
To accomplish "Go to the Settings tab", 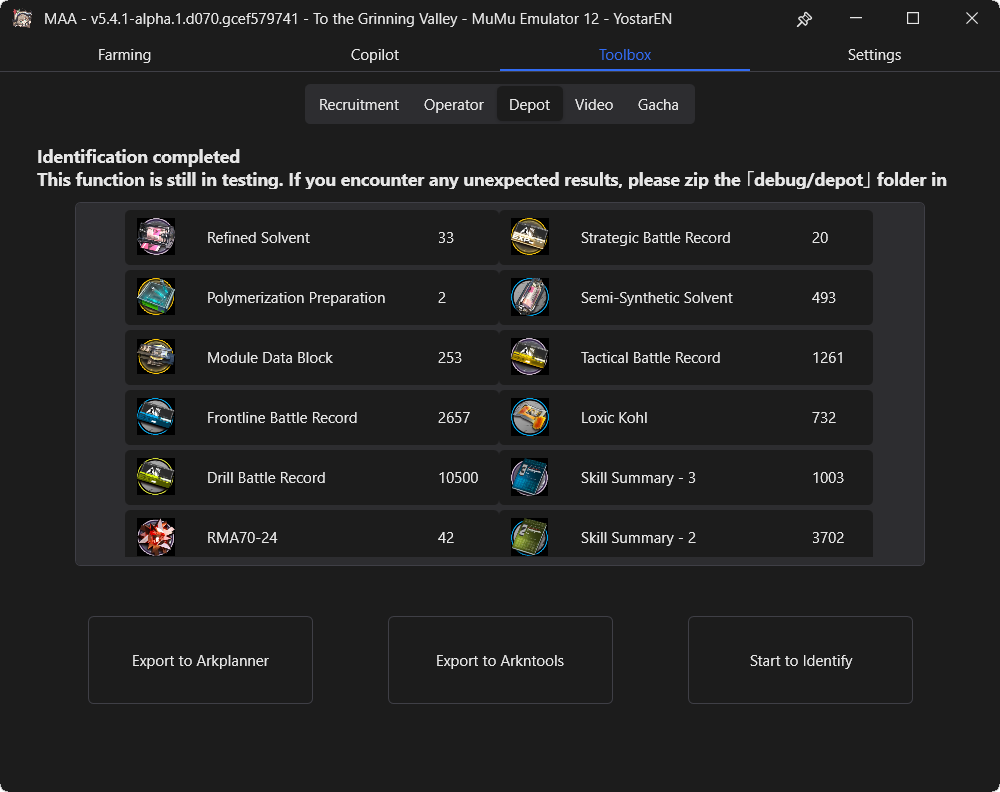I will coord(874,55).
